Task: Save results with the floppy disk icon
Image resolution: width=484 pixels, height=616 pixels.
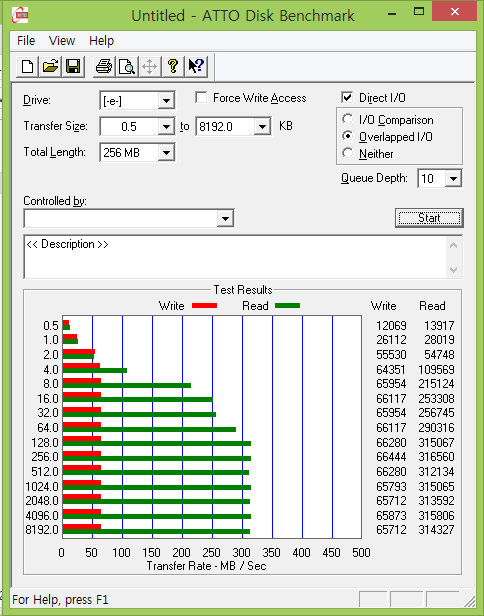Action: [73, 66]
